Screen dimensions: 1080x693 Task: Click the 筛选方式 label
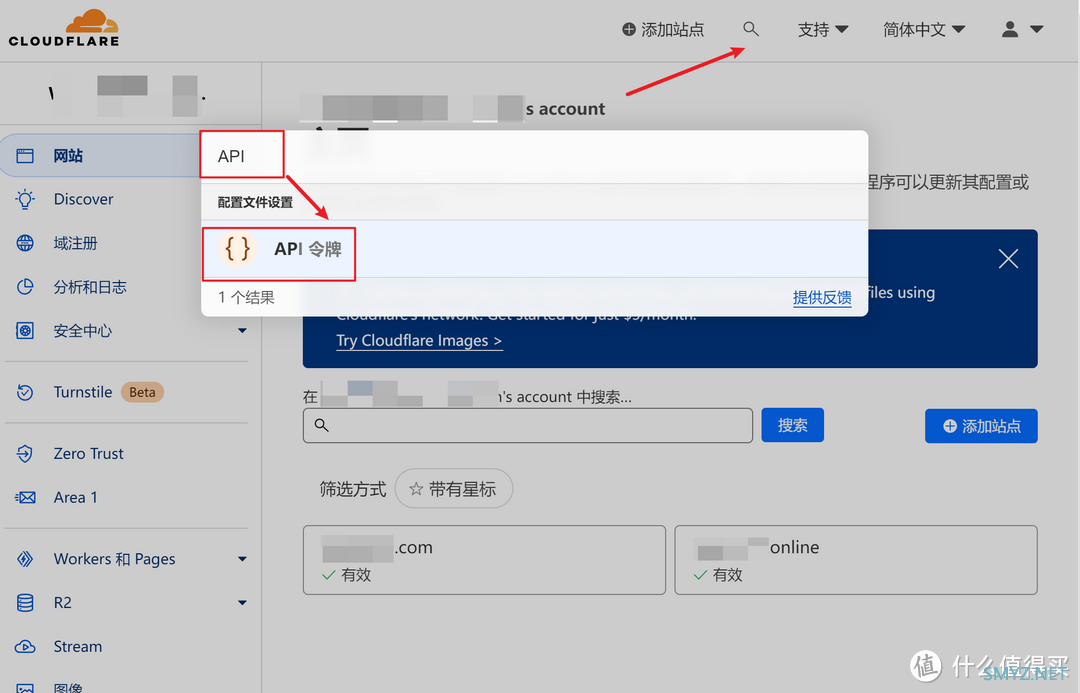pos(353,490)
